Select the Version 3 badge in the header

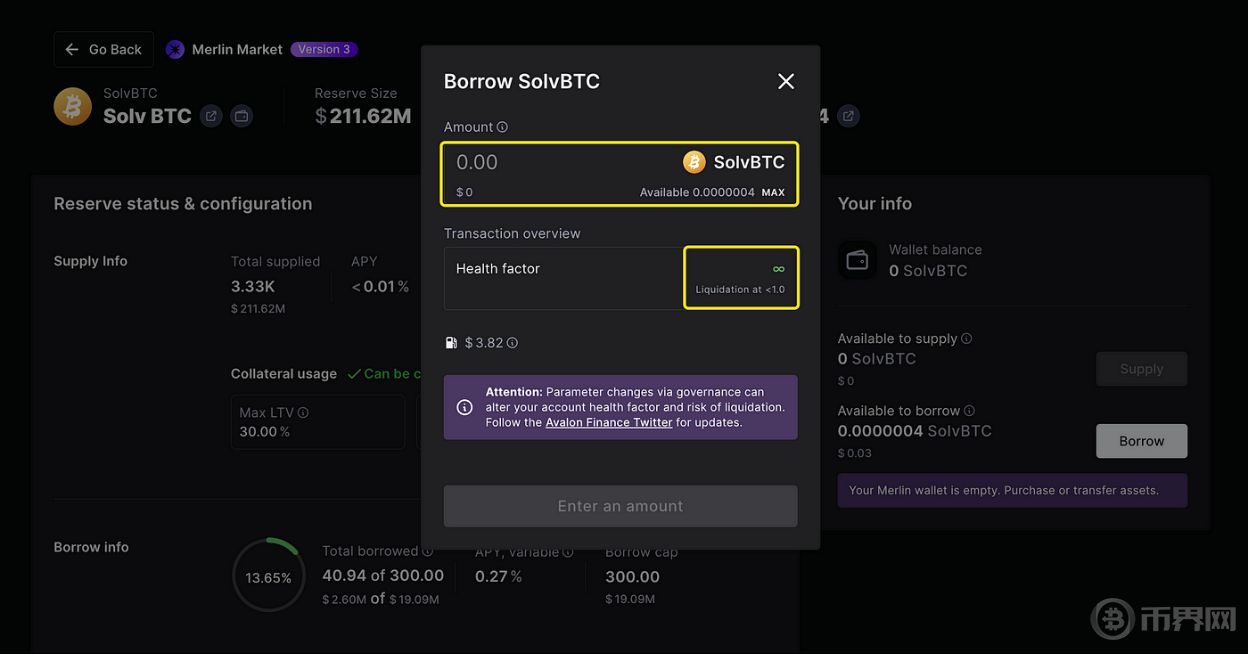coord(323,48)
